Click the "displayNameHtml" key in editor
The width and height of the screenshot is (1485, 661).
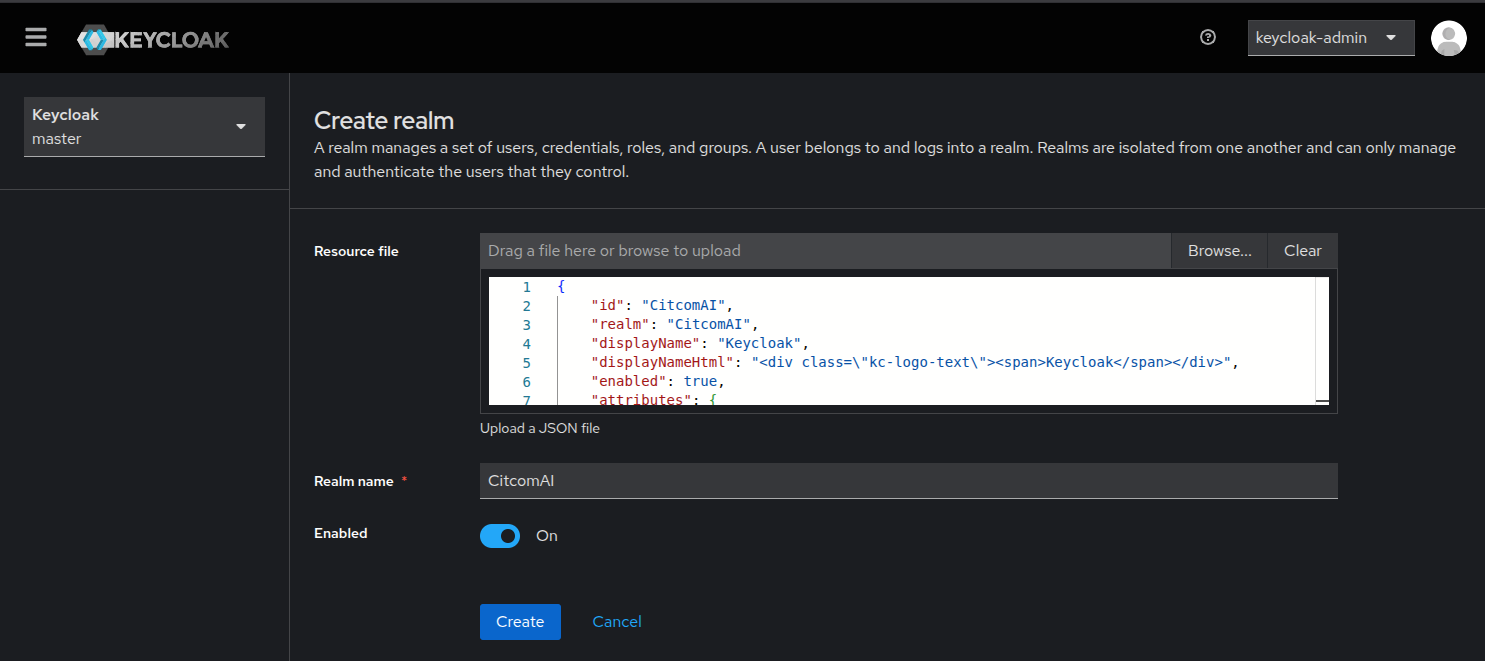coord(662,363)
